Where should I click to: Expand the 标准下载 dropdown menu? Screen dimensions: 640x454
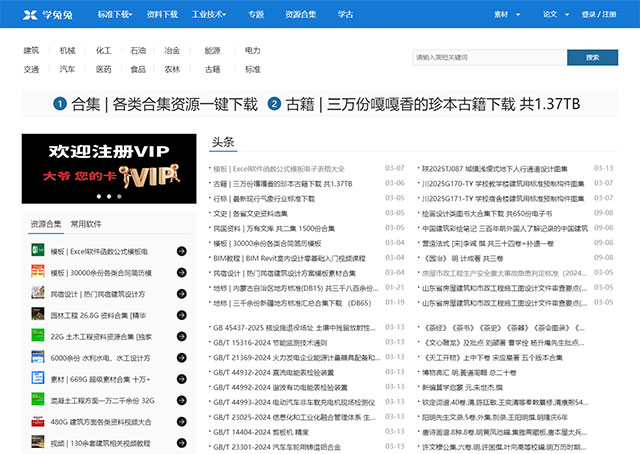click(x=116, y=15)
